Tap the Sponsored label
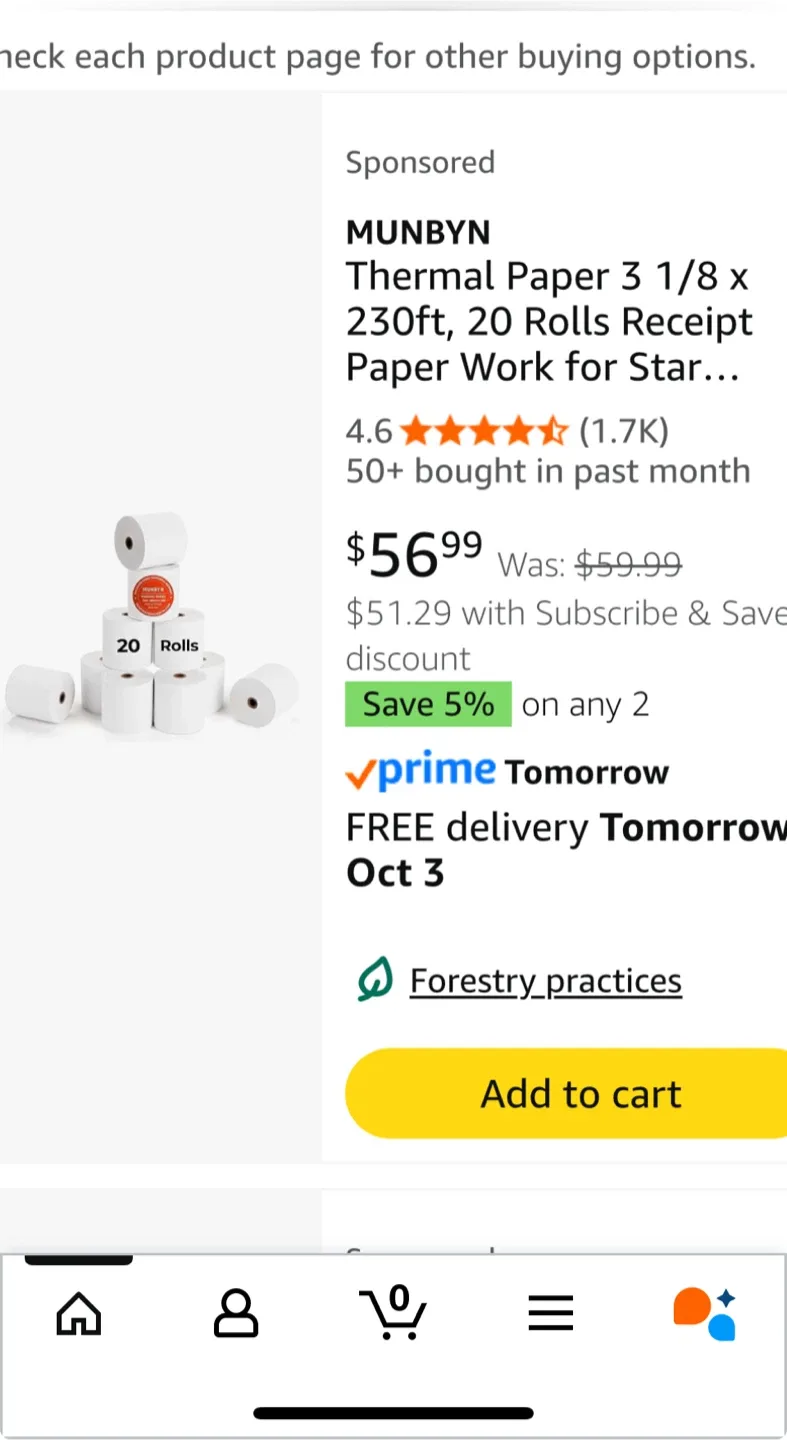This screenshot has width=787, height=1440. pos(420,163)
